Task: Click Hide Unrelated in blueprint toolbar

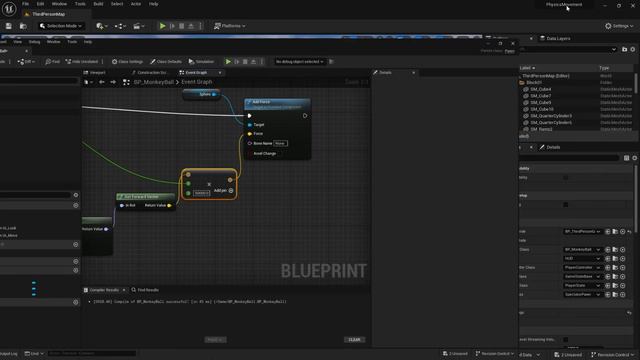Action: tap(82, 62)
